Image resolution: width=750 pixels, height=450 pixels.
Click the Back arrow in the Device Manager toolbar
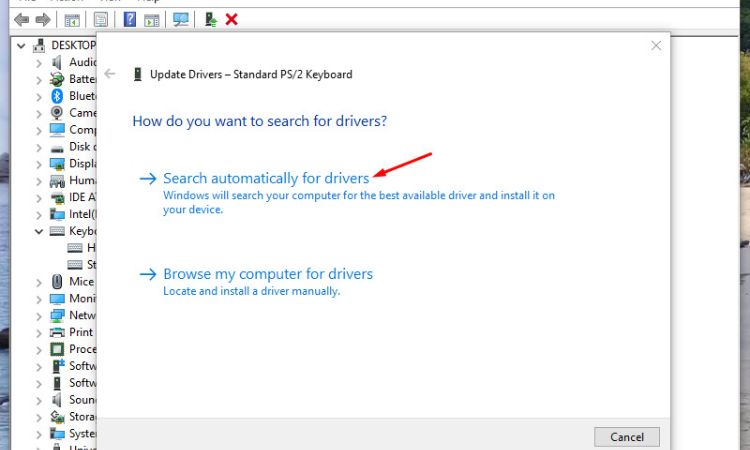click(x=22, y=20)
